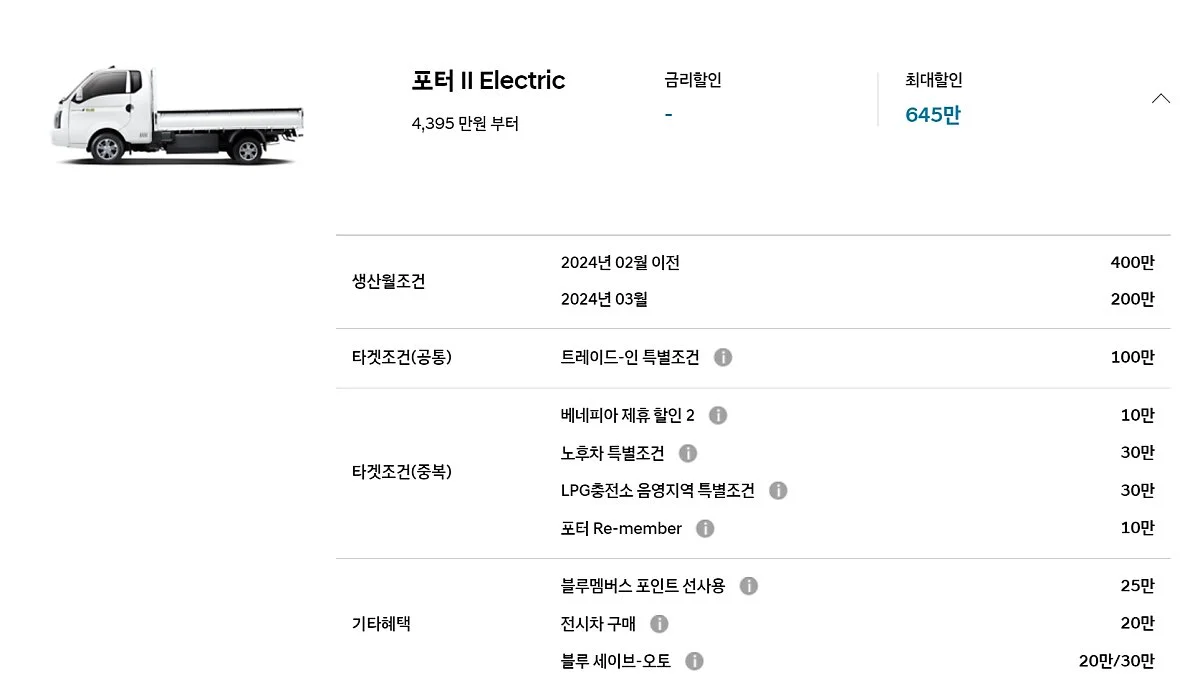Click info icon beside 전시차 구매

tap(659, 623)
